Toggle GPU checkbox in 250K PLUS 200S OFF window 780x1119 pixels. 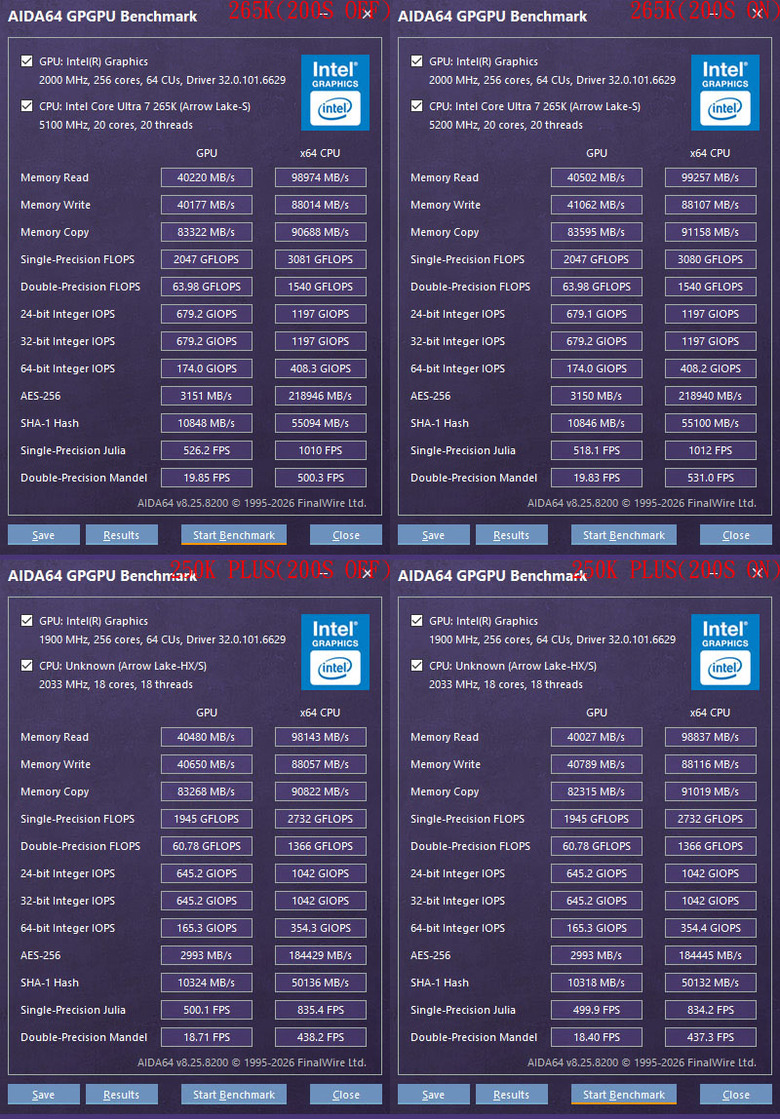click(x=27, y=621)
